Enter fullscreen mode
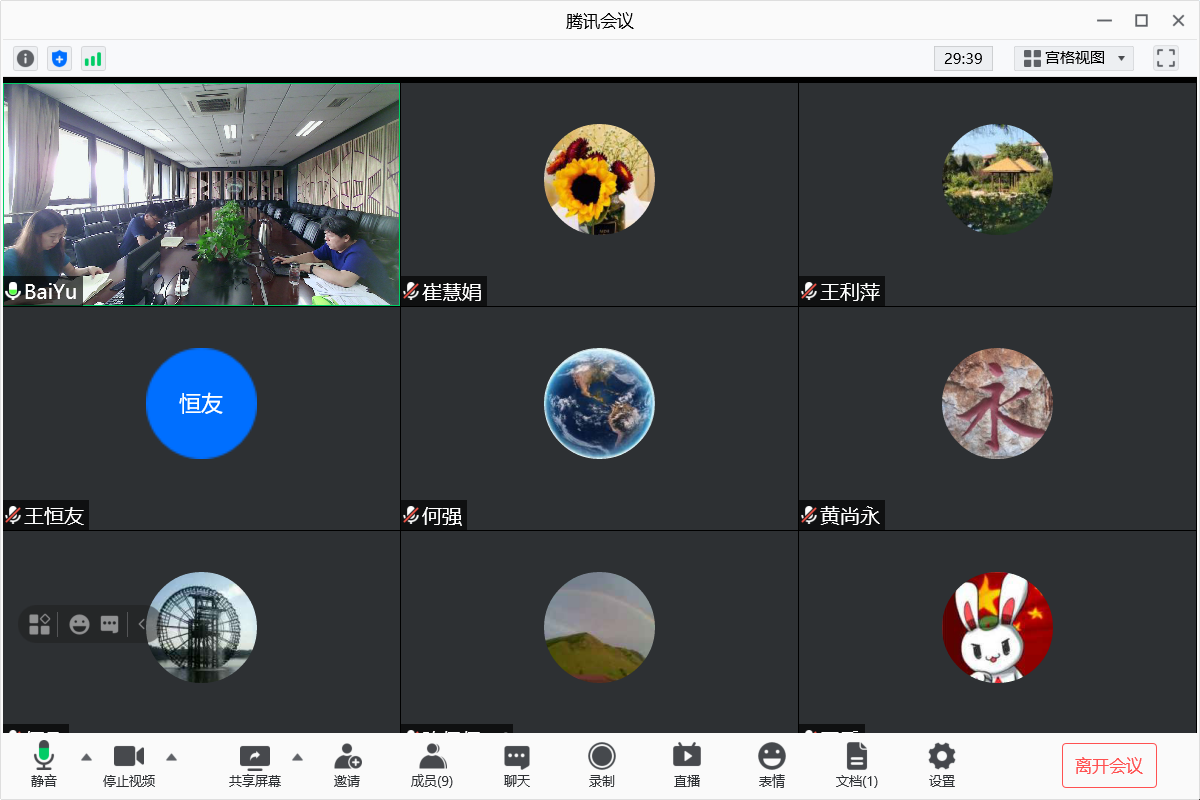The width and height of the screenshot is (1200, 800). [x=1166, y=58]
